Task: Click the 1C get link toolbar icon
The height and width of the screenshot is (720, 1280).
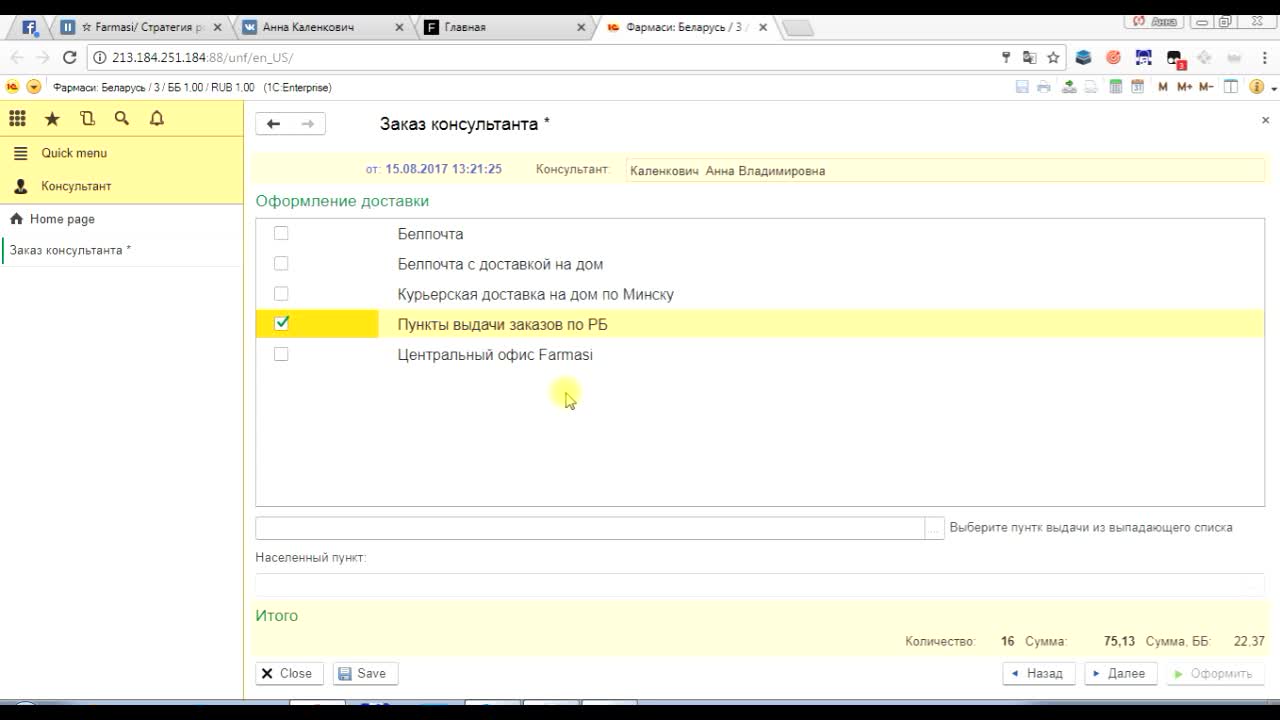Action: pyautogui.click(x=1069, y=87)
